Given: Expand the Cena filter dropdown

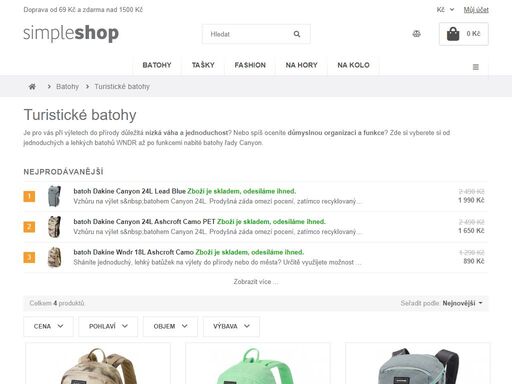Looking at the screenshot, I should (x=48, y=326).
